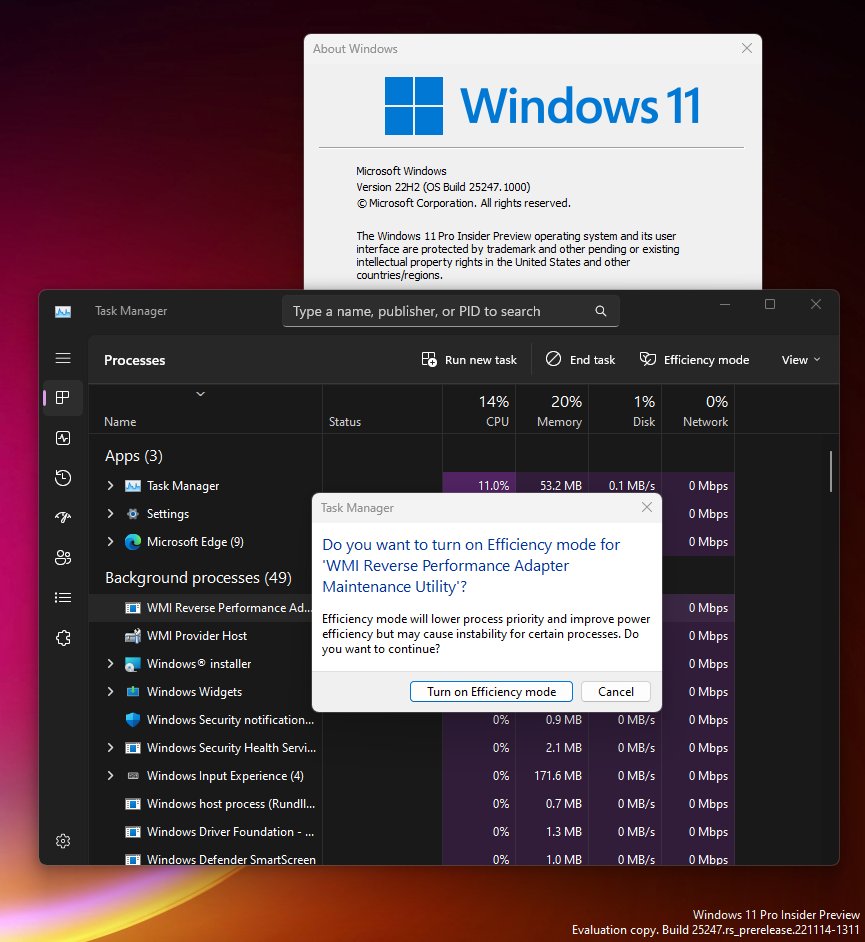Click the Windows Widgets process icon
The image size is (865, 942).
pos(133,691)
